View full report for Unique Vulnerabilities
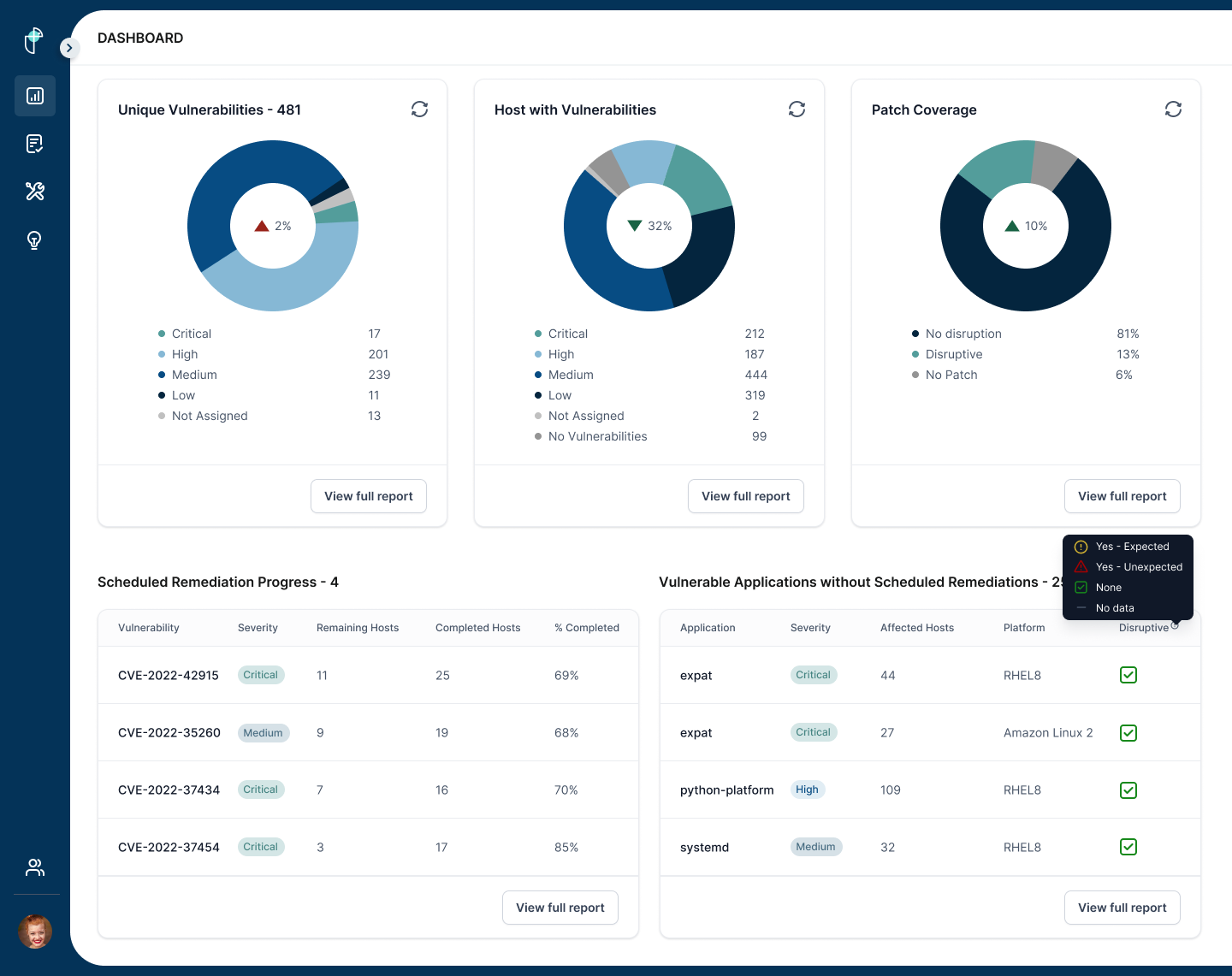 pos(369,496)
